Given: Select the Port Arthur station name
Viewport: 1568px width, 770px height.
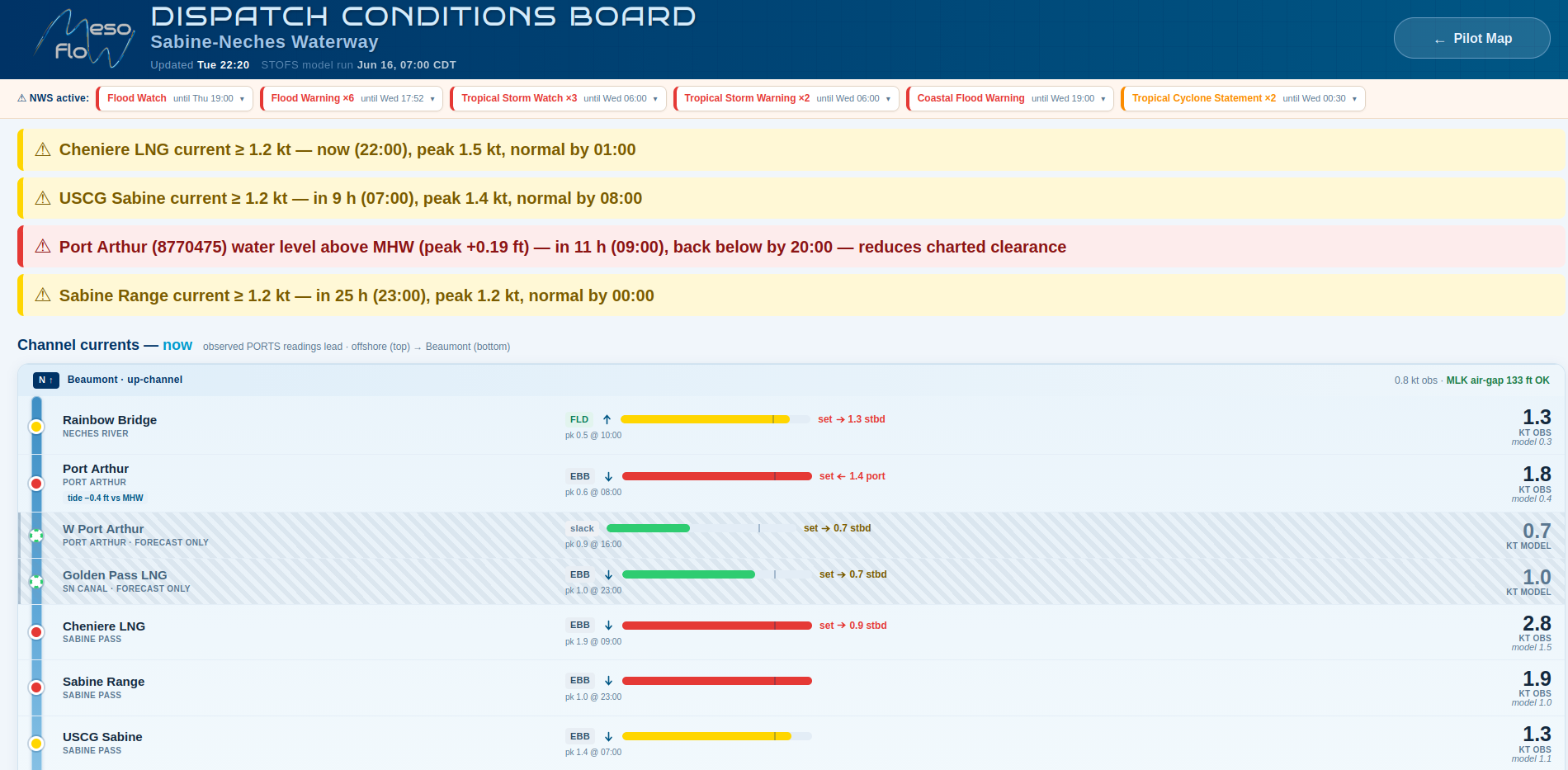Looking at the screenshot, I should [x=96, y=469].
